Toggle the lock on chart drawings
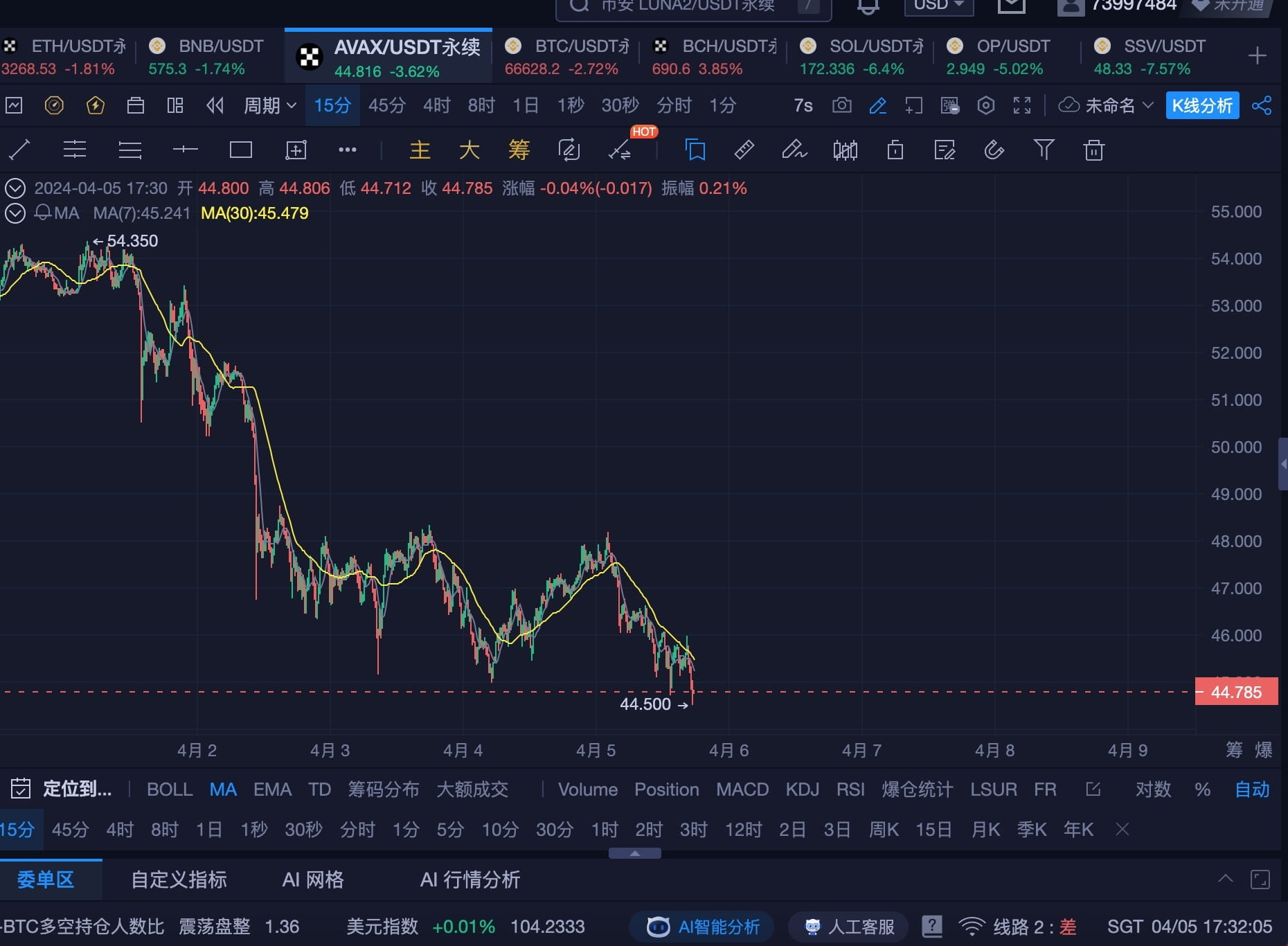The height and width of the screenshot is (946, 1288). [894, 150]
